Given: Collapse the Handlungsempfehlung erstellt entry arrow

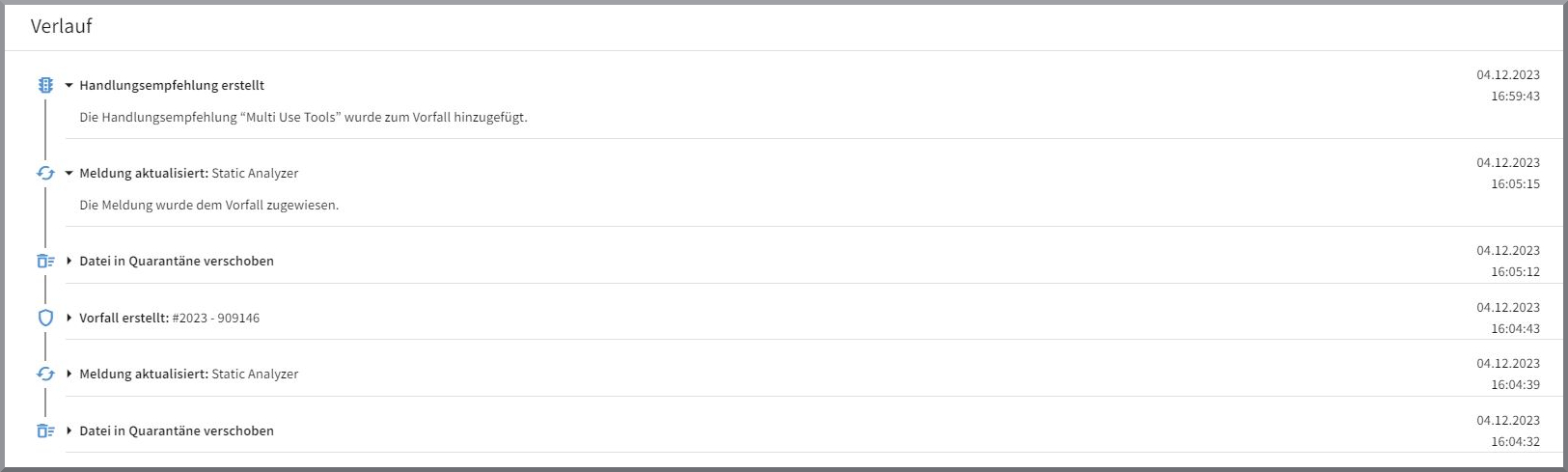Looking at the screenshot, I should coord(69,85).
